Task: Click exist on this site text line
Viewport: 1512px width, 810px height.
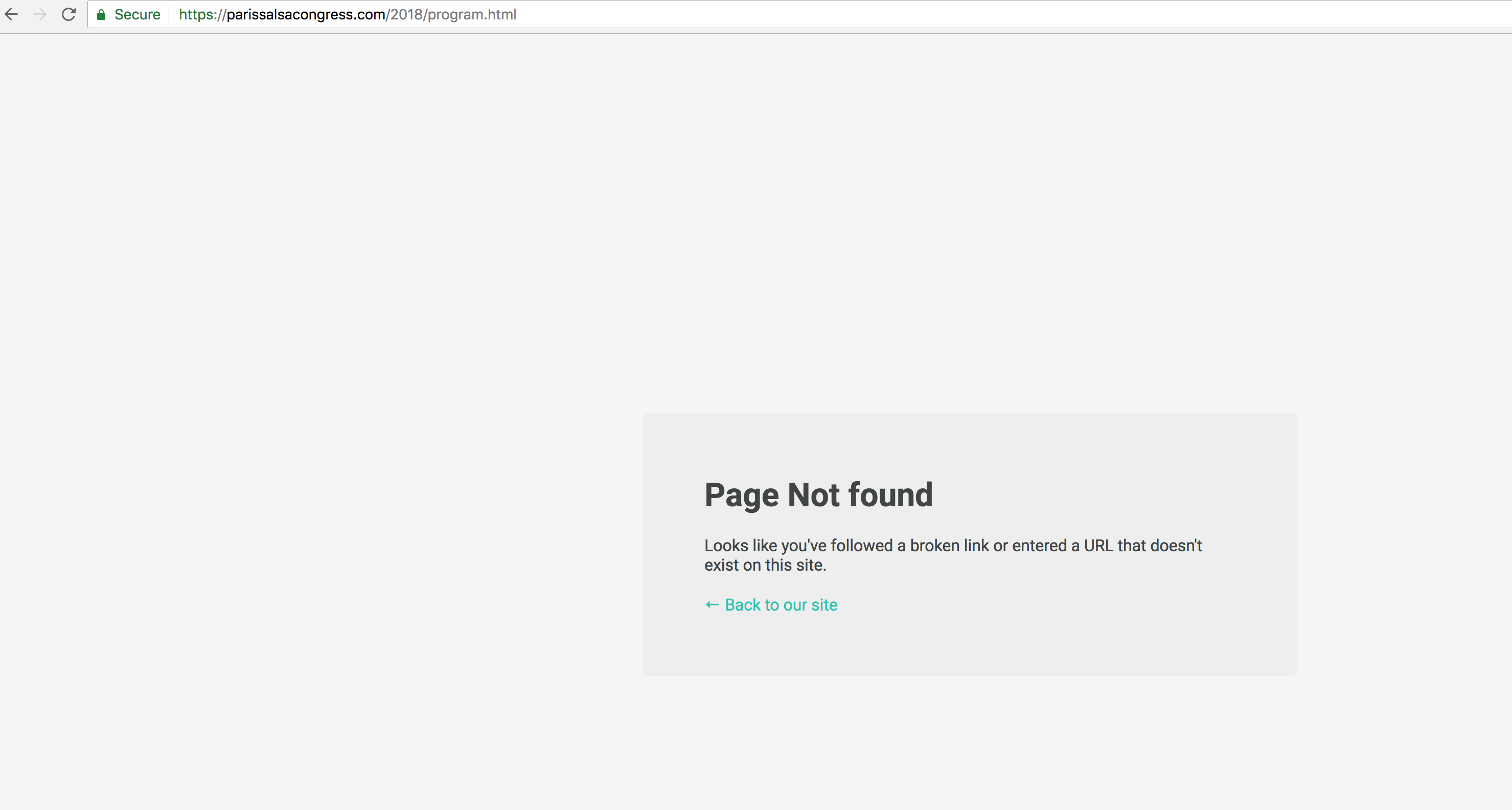Action: pyautogui.click(x=765, y=565)
